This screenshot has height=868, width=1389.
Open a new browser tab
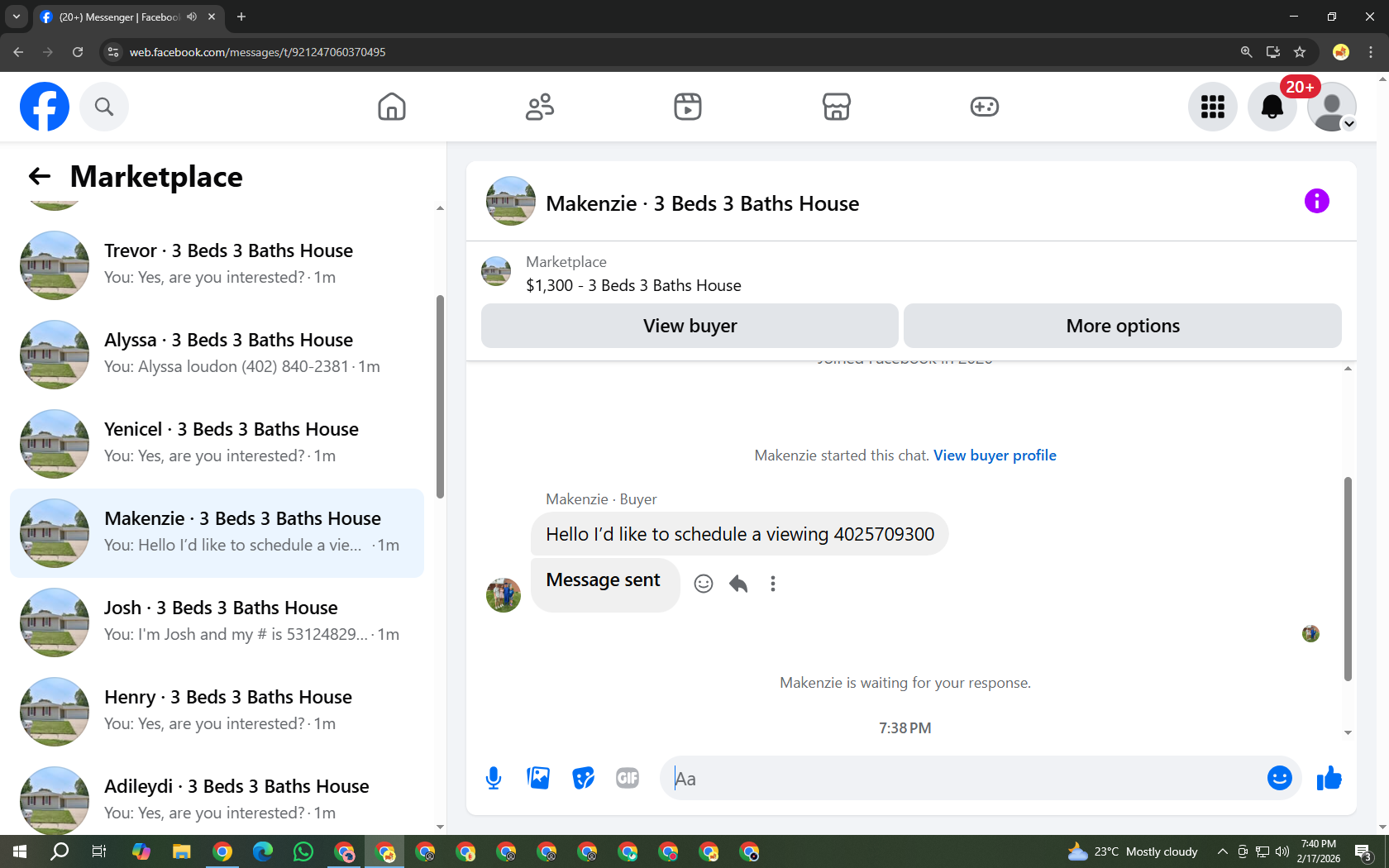[x=241, y=17]
